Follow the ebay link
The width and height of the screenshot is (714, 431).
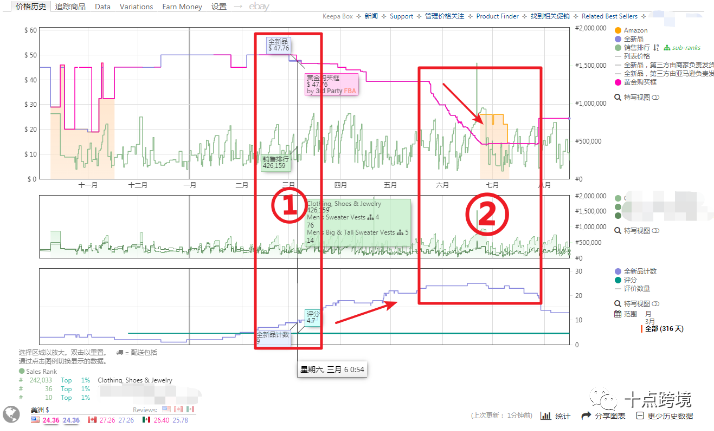259,6
